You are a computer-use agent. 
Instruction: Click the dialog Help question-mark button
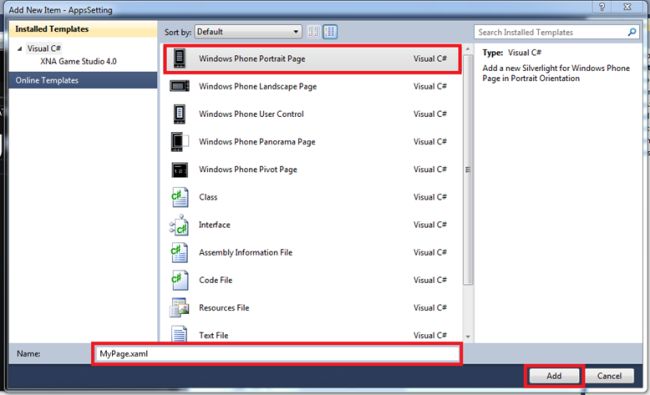(x=602, y=7)
